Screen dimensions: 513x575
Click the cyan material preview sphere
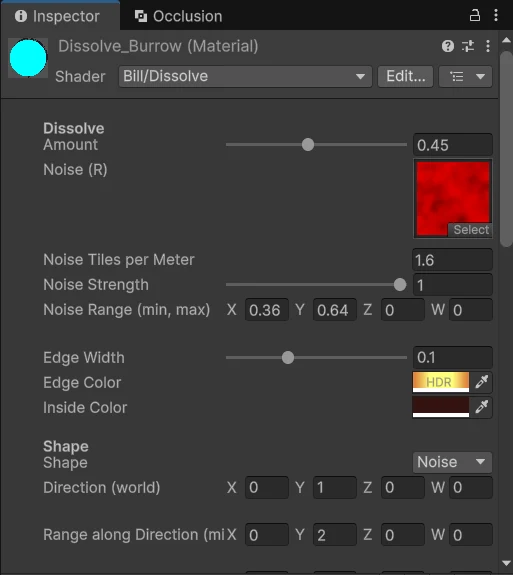click(x=28, y=58)
